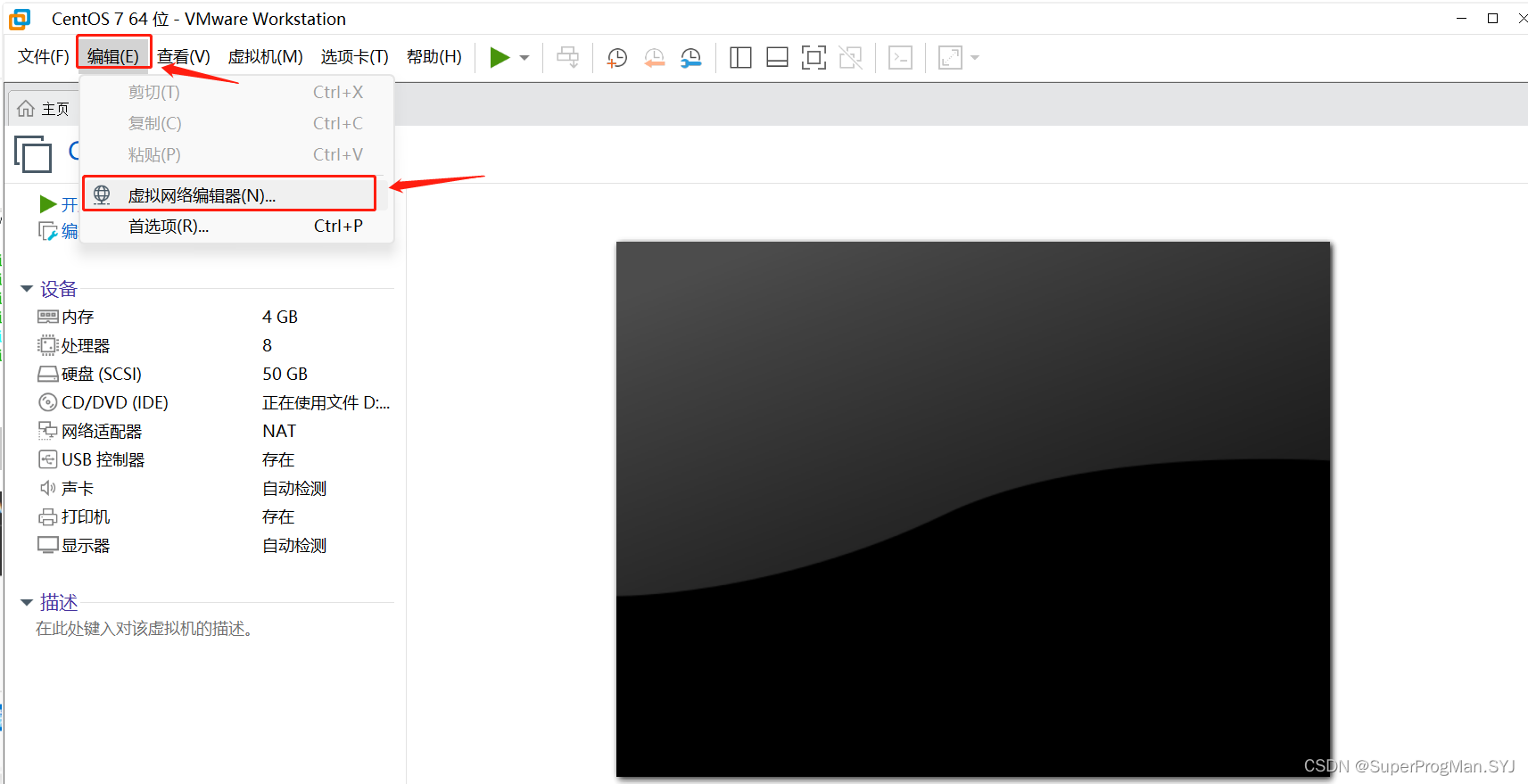Image resolution: width=1528 pixels, height=784 pixels.
Task: Click the printer icon
Action: point(47,517)
